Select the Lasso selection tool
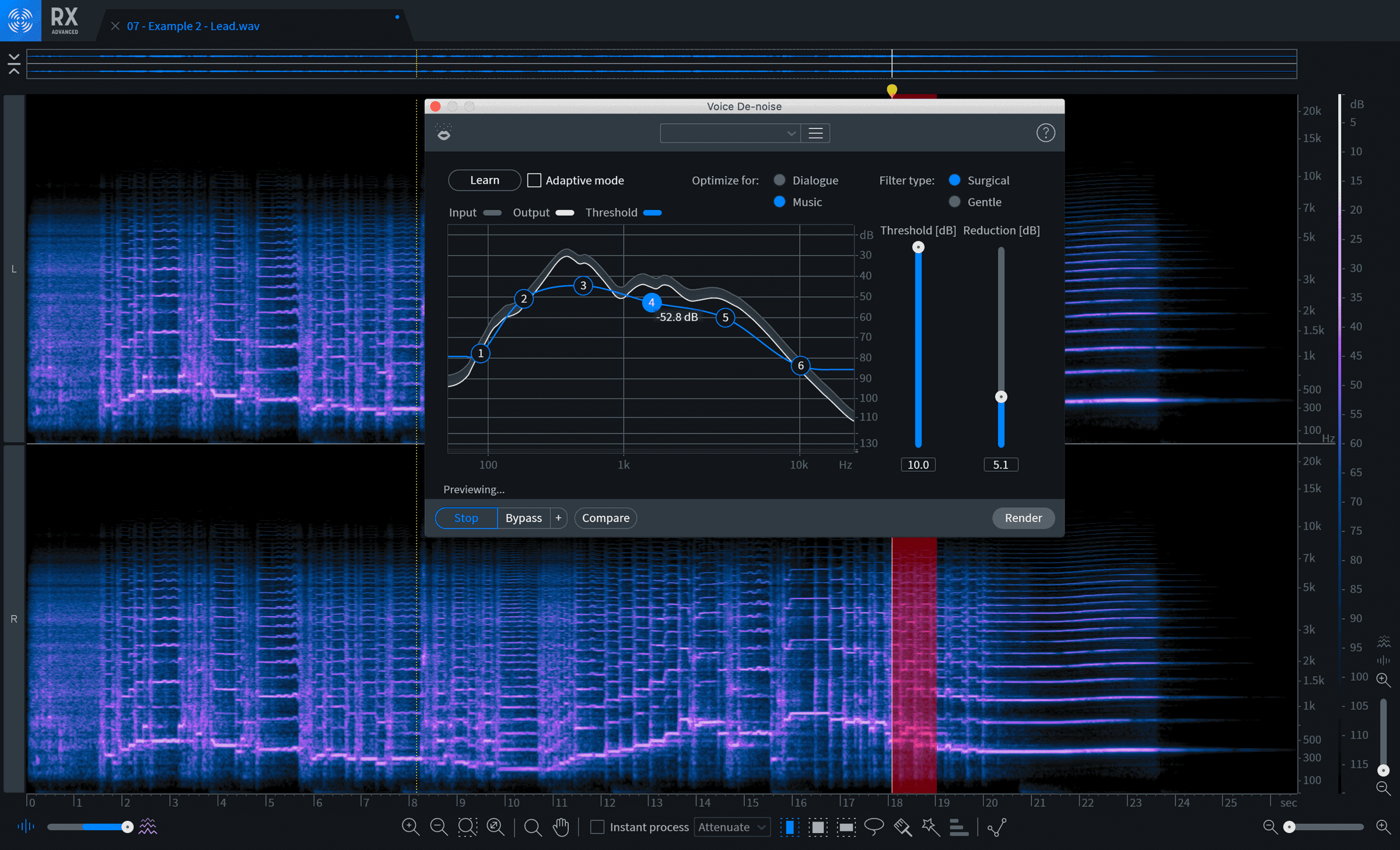Viewport: 1400px width, 850px height. pyautogui.click(x=874, y=827)
